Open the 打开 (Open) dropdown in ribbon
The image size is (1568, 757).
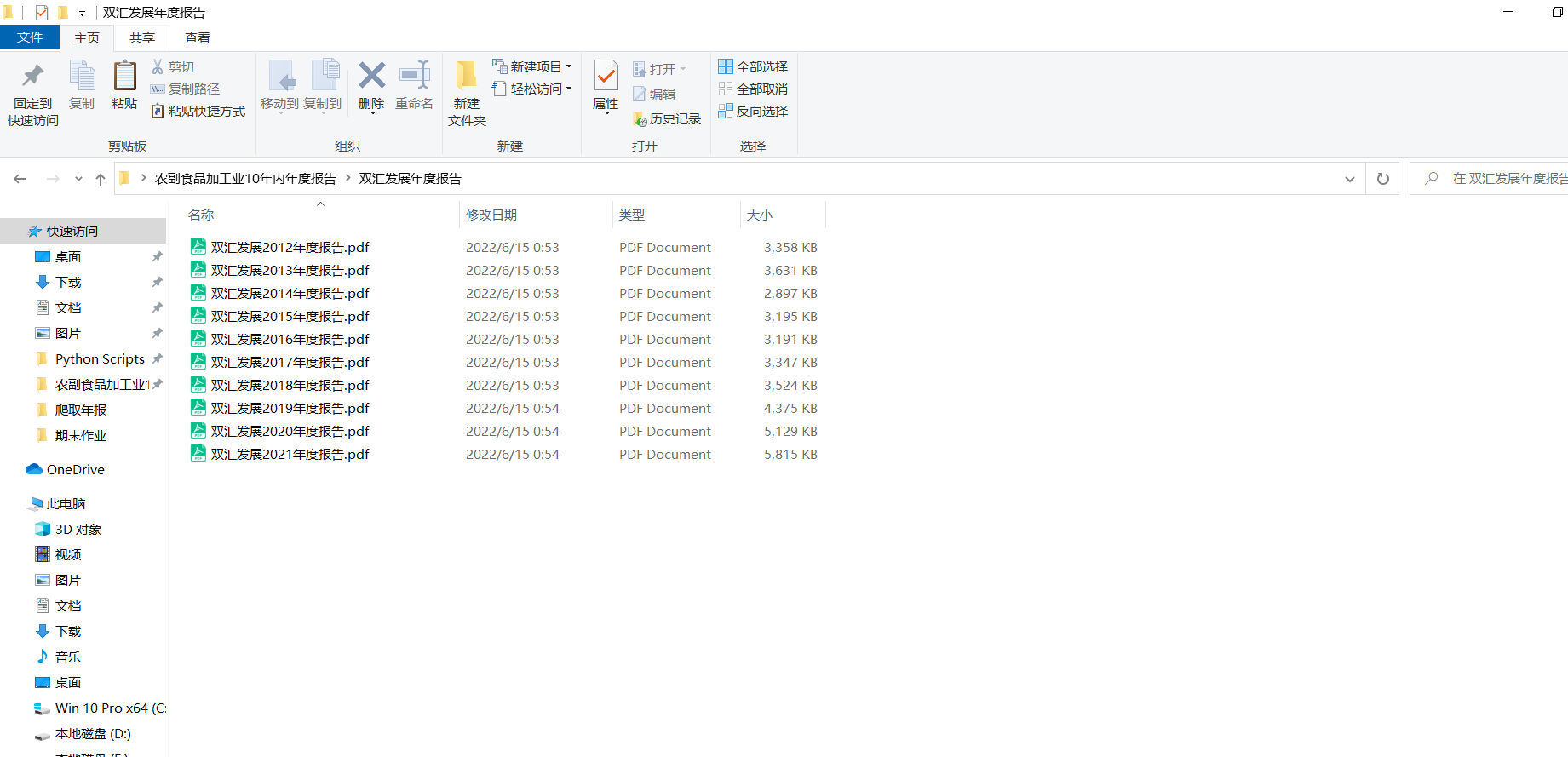(x=683, y=69)
